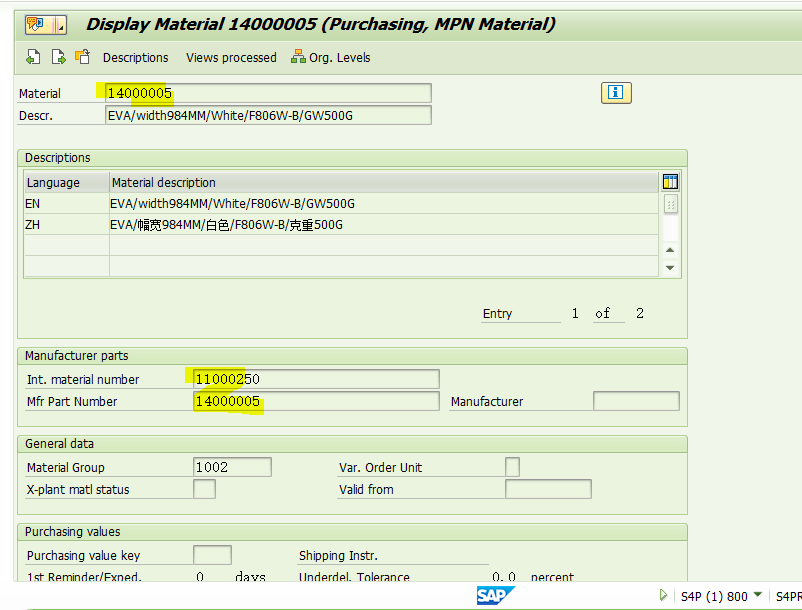Click the Back navigation icon
The image size is (802, 610).
[x=32, y=57]
